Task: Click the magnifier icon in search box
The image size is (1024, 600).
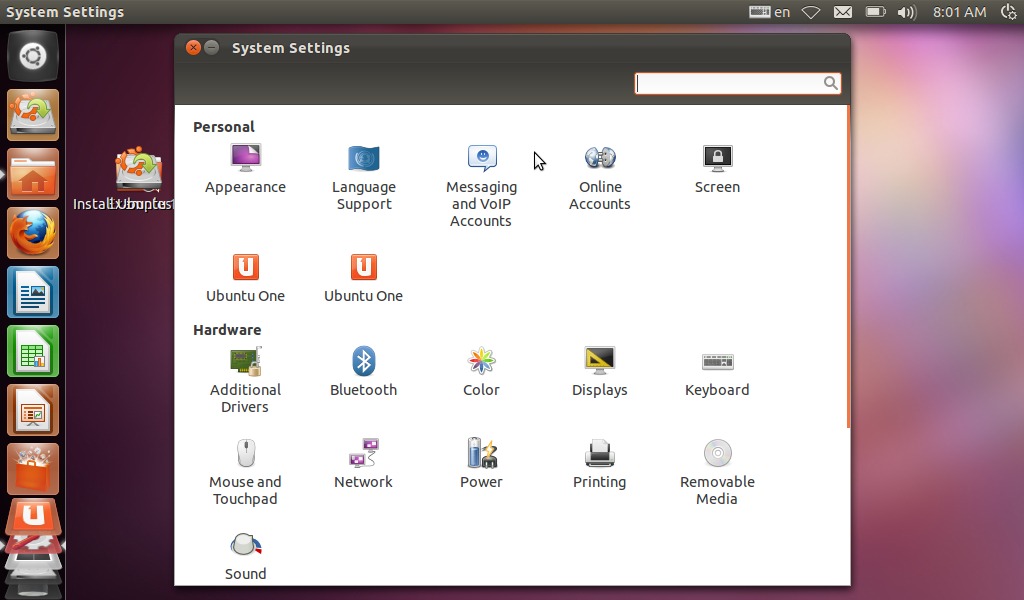Action: click(830, 83)
